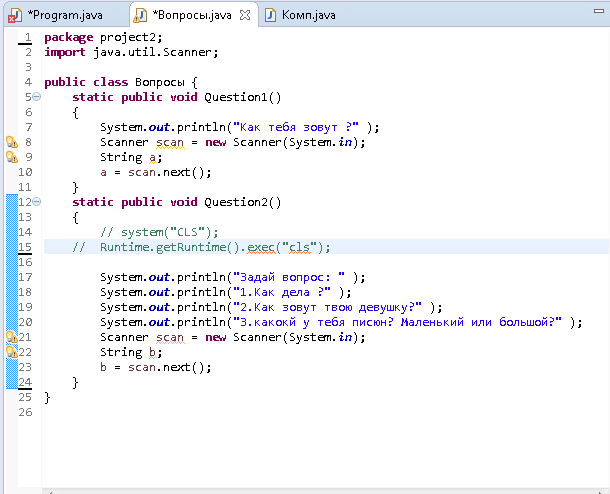
Task: Click the Комп.java file icon
Action: point(270,15)
